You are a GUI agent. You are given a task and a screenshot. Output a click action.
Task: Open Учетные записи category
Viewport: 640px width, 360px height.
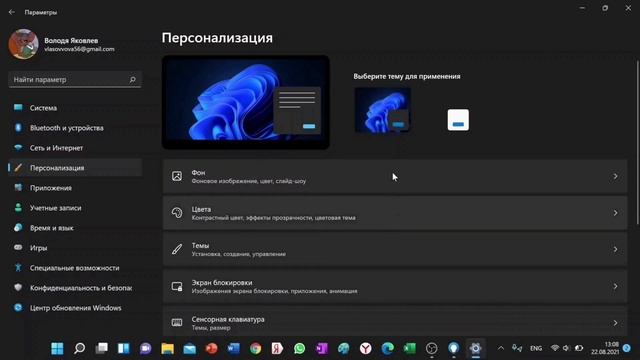coord(75,208)
